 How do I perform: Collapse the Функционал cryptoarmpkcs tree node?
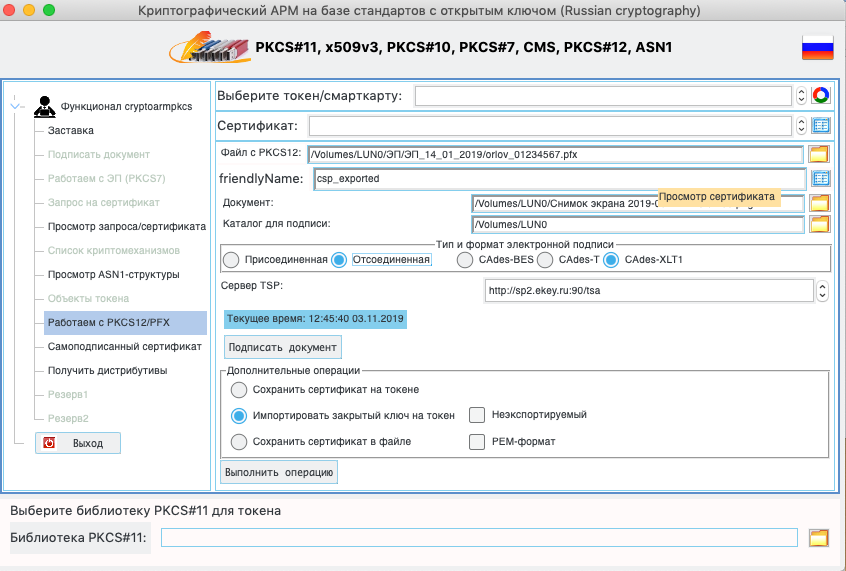[16, 104]
